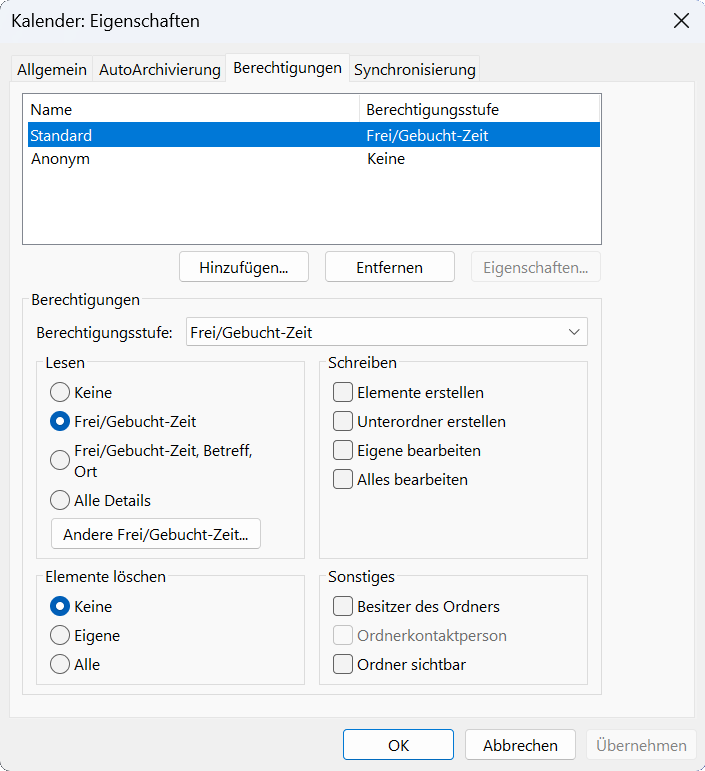The width and height of the screenshot is (705, 771).
Task: Choose the Alle Details read option
Action: 60,500
